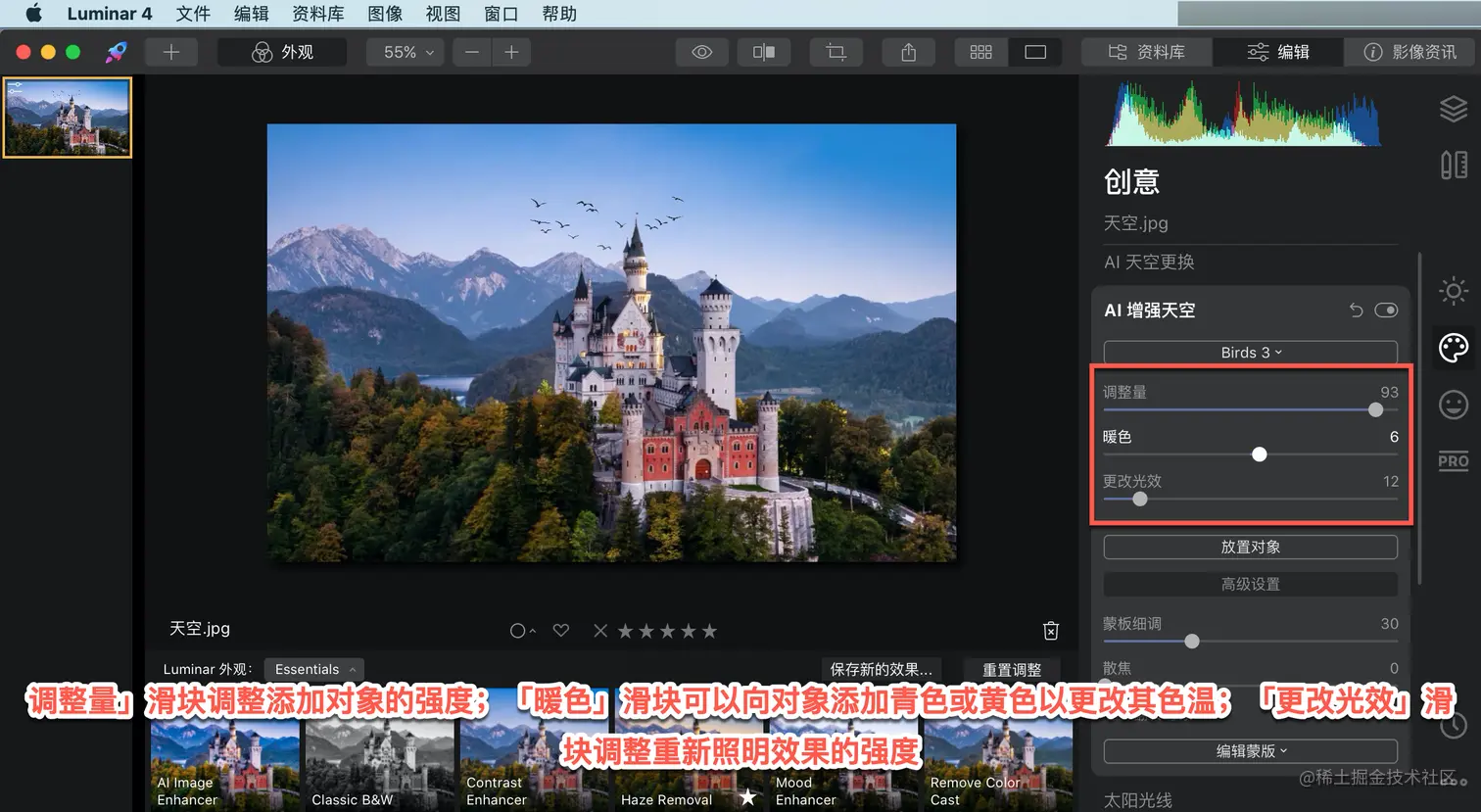Viewport: 1481px width, 812px height.
Task: Switch to the 编辑 tab in toolbar
Action: (1278, 52)
